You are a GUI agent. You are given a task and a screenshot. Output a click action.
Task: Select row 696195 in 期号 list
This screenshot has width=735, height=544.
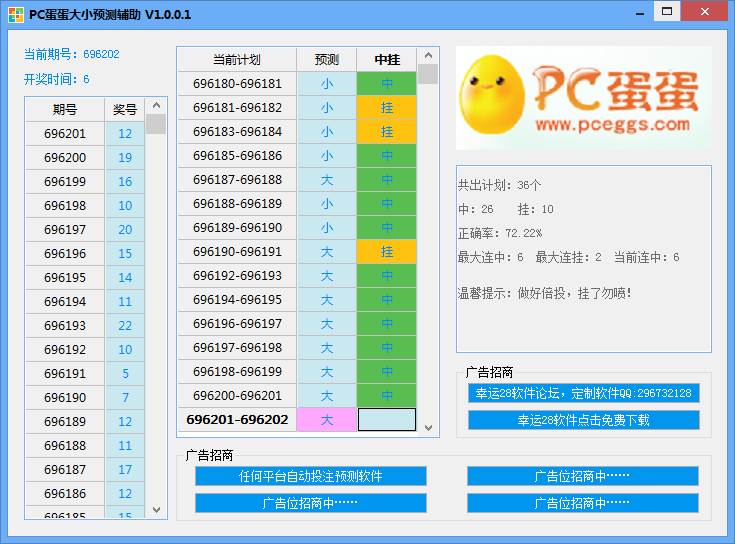[x=85, y=277]
